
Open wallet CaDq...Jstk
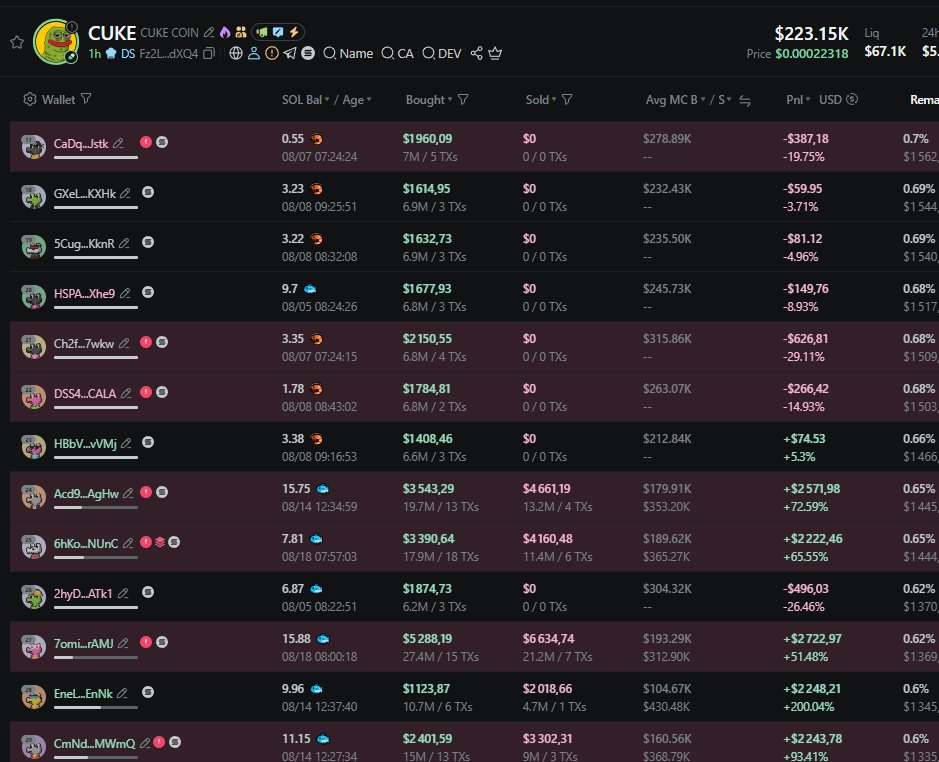point(81,144)
